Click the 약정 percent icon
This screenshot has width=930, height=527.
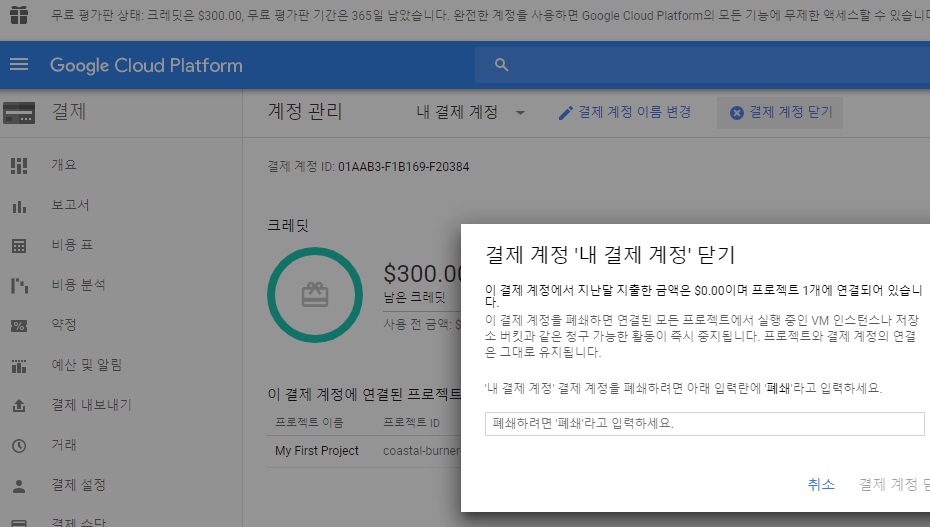[19, 325]
